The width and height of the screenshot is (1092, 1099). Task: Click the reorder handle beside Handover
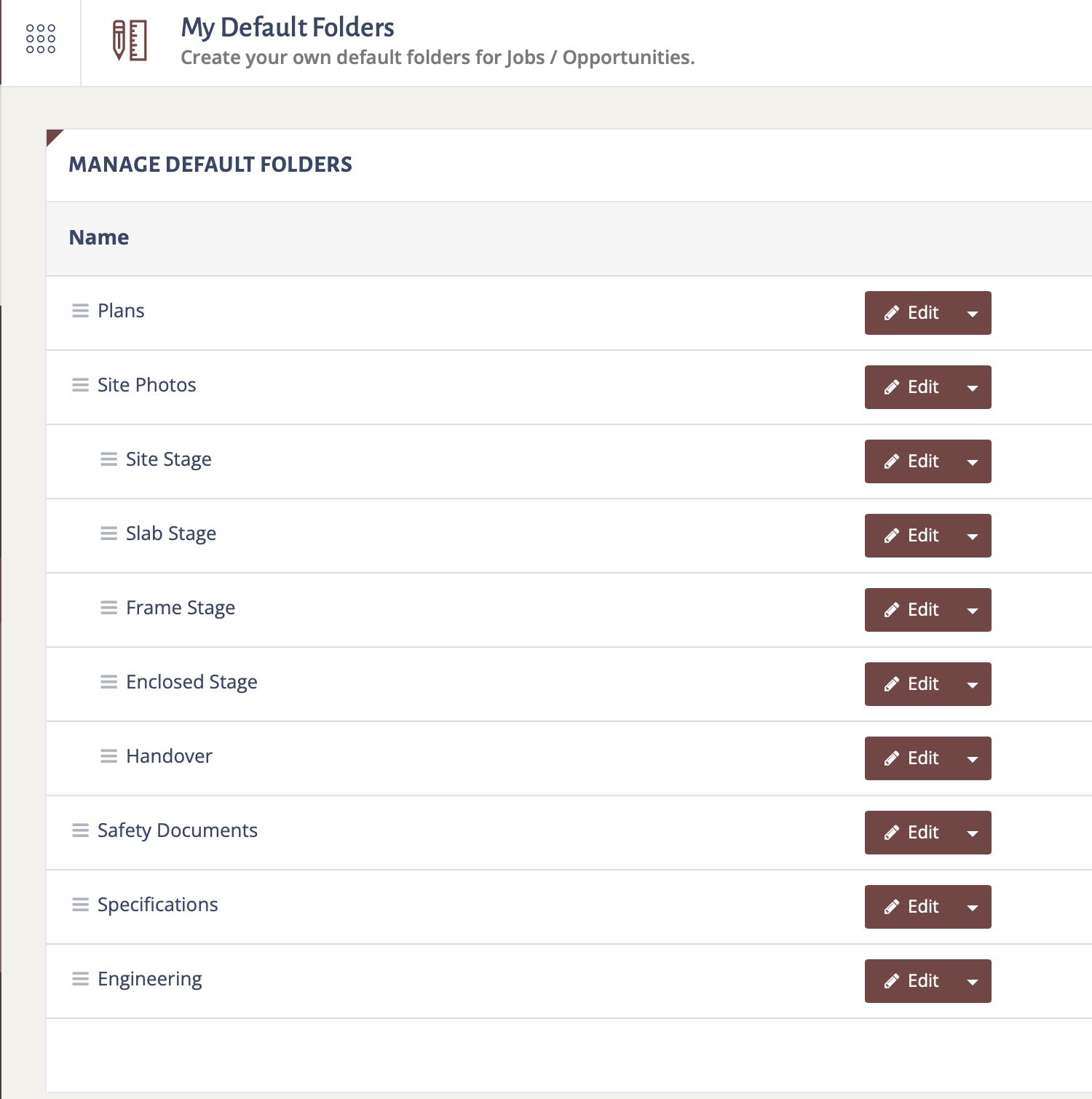click(108, 756)
